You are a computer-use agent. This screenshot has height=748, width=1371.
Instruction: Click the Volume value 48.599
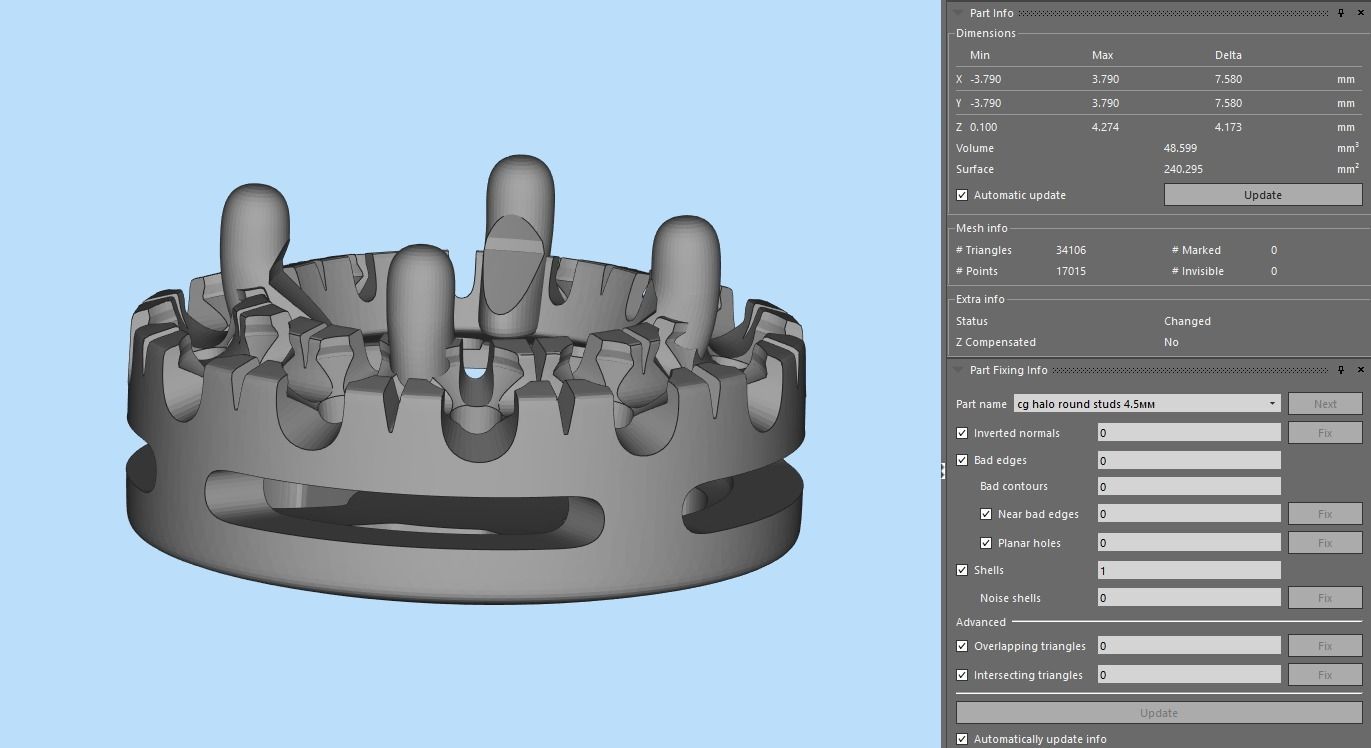click(1180, 148)
